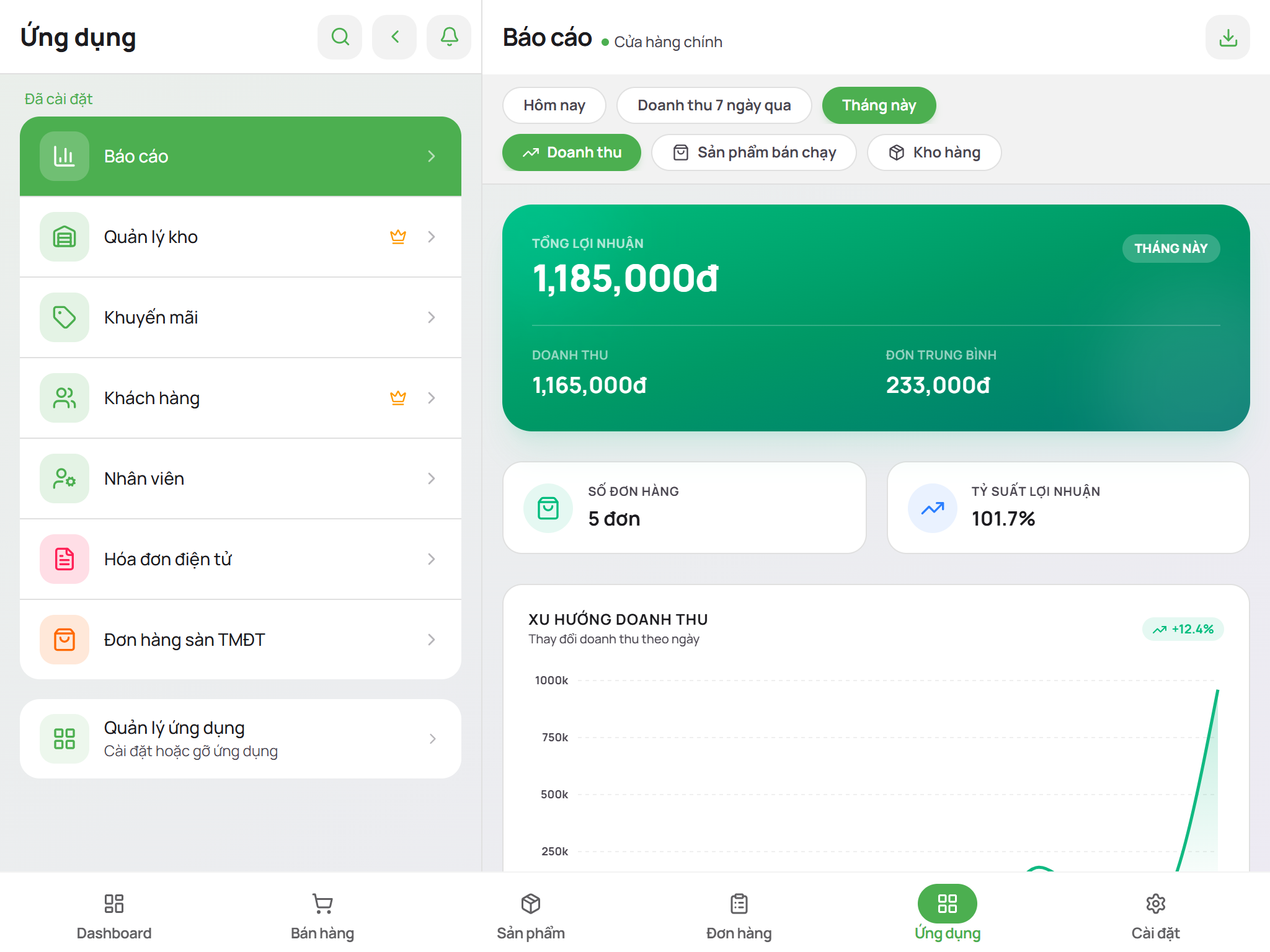Click the Quản lý kho warehouse icon
This screenshot has height=952, width=1270.
[x=64, y=237]
